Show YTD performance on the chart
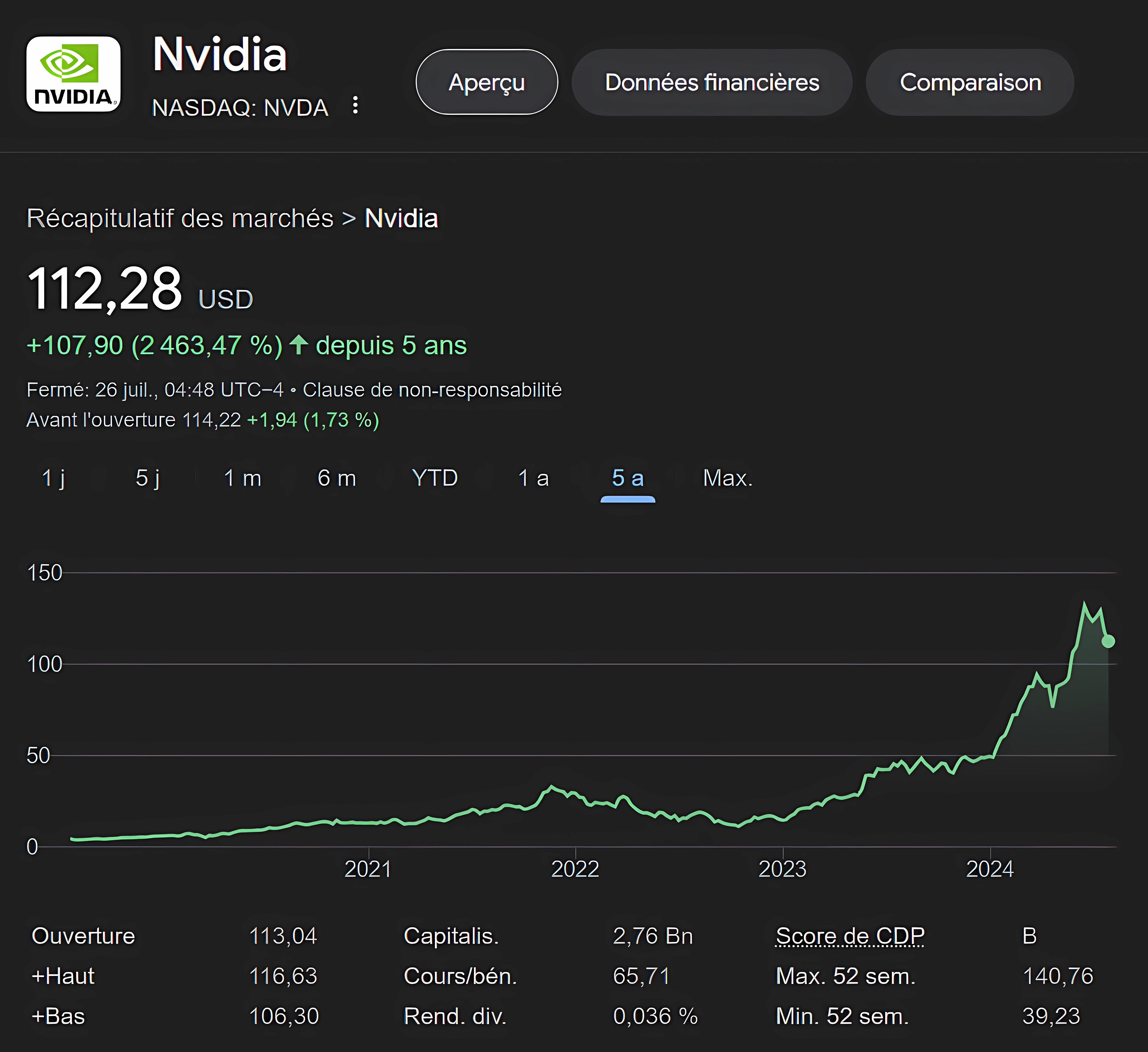1148x1052 pixels. 435,478
